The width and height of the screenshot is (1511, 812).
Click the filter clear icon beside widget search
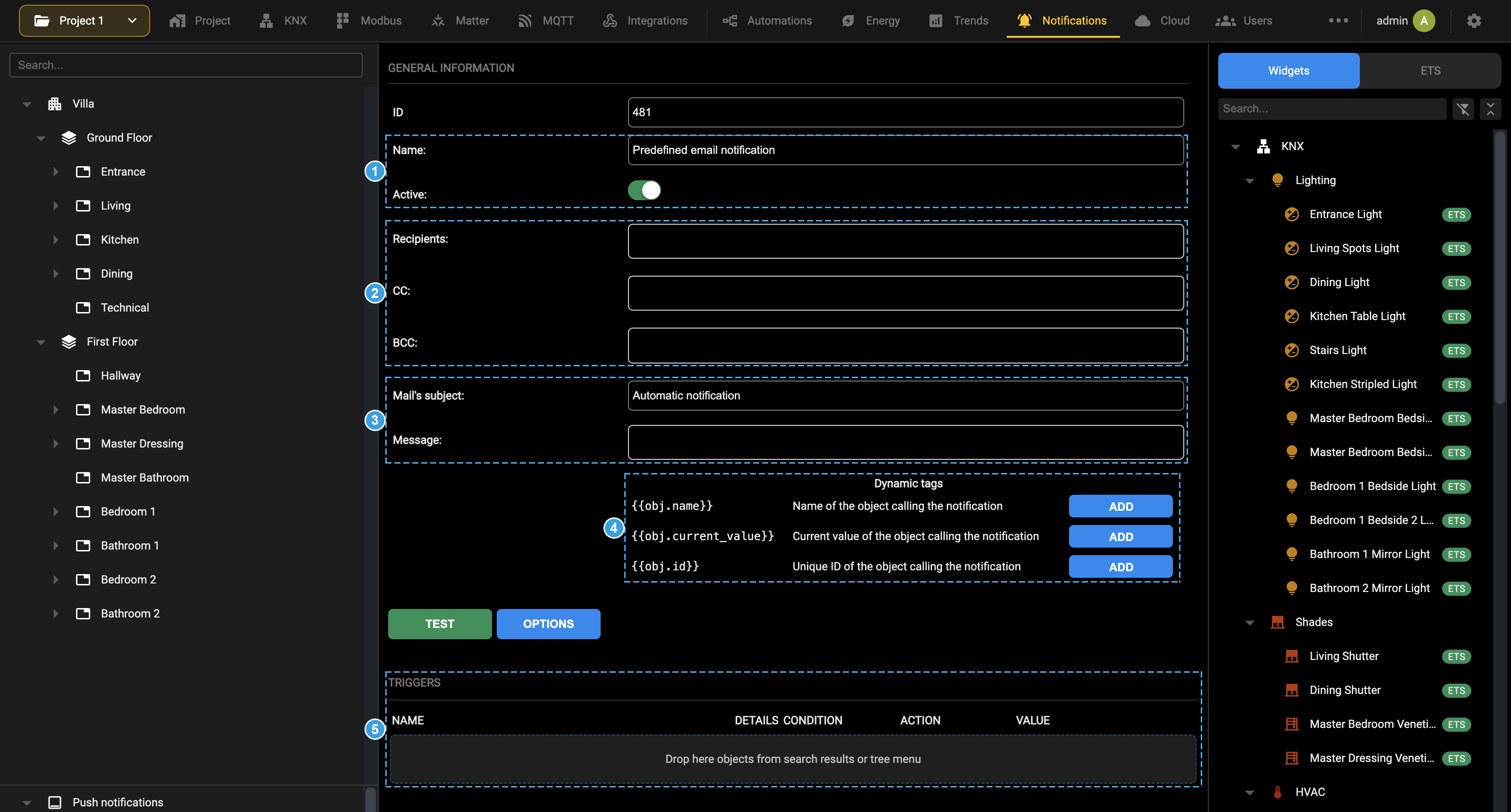(x=1463, y=109)
